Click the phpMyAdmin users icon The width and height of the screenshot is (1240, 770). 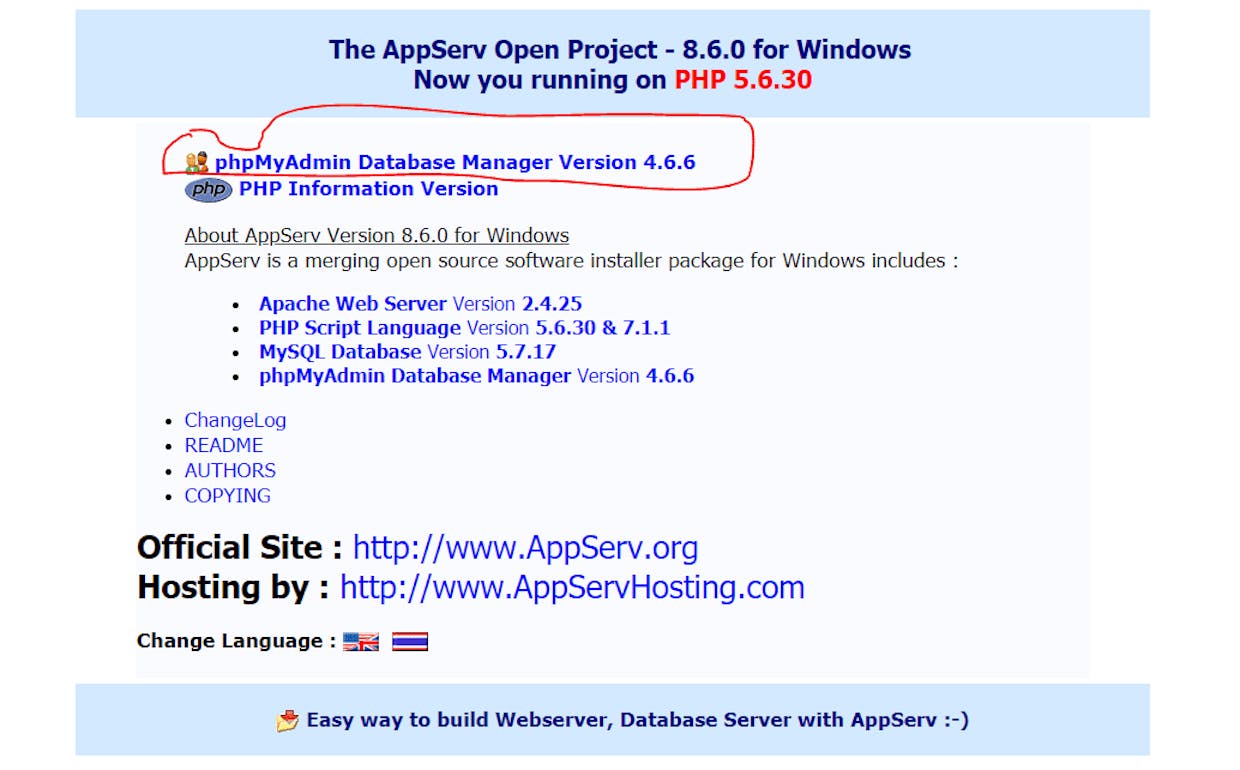pos(197,162)
